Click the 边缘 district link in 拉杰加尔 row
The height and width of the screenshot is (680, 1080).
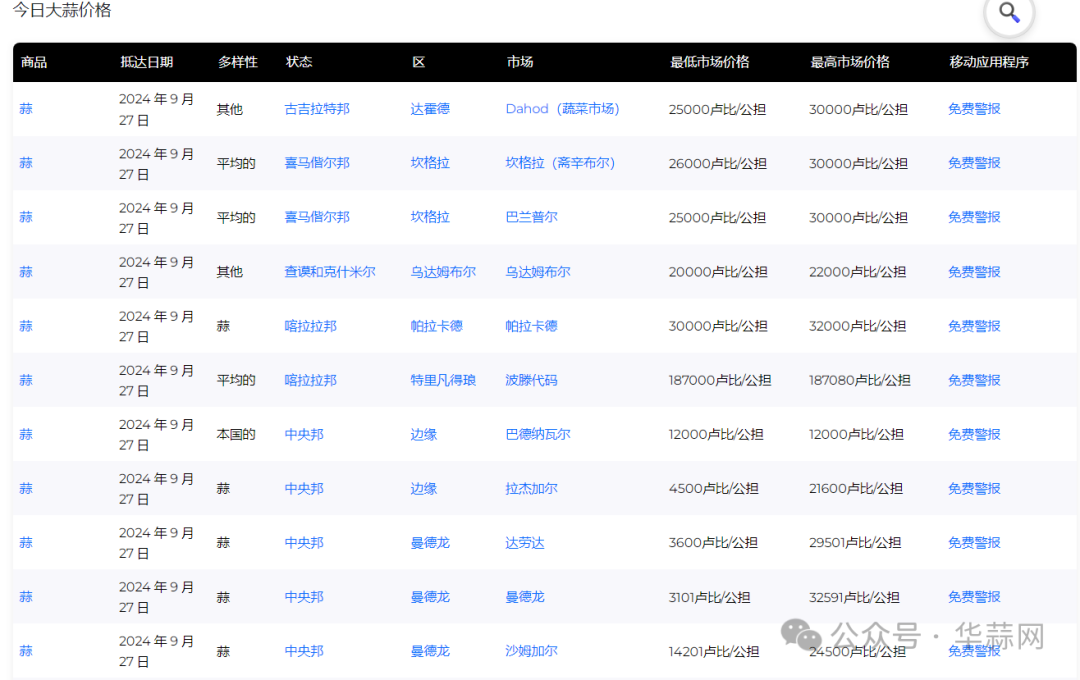pyautogui.click(x=424, y=488)
